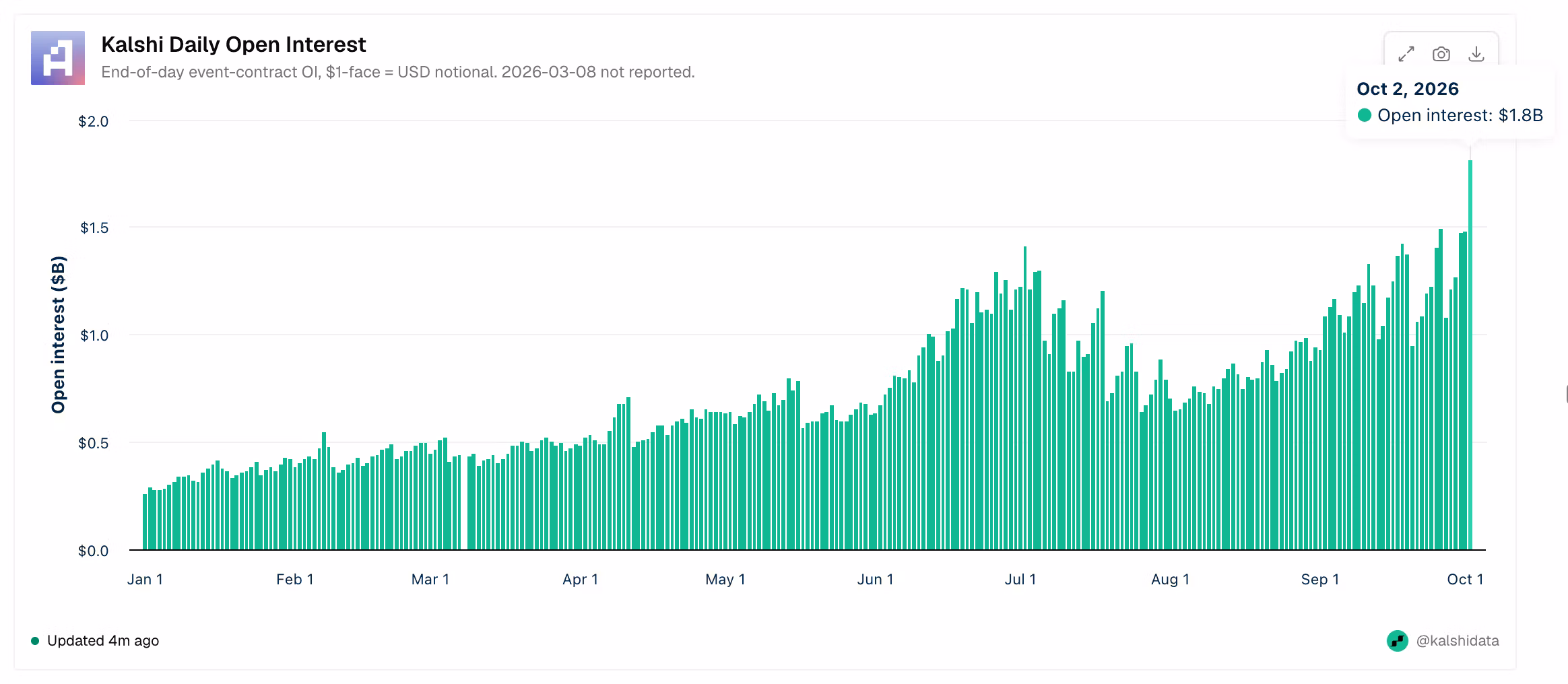
Task: Click the 'Mar 1' x-axis label
Action: pos(430,579)
